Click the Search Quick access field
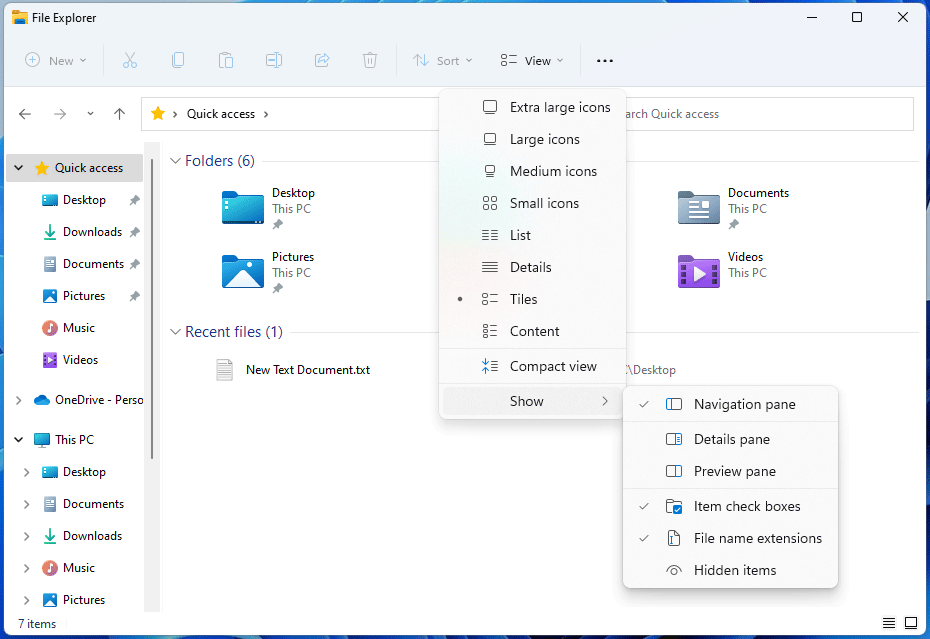Viewport: 930px width, 639px height. point(769,114)
